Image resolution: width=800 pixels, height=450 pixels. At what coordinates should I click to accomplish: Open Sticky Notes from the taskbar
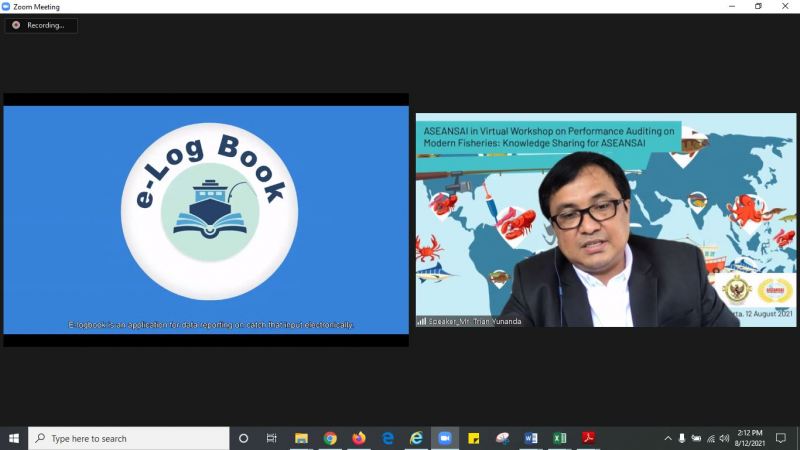(x=474, y=438)
